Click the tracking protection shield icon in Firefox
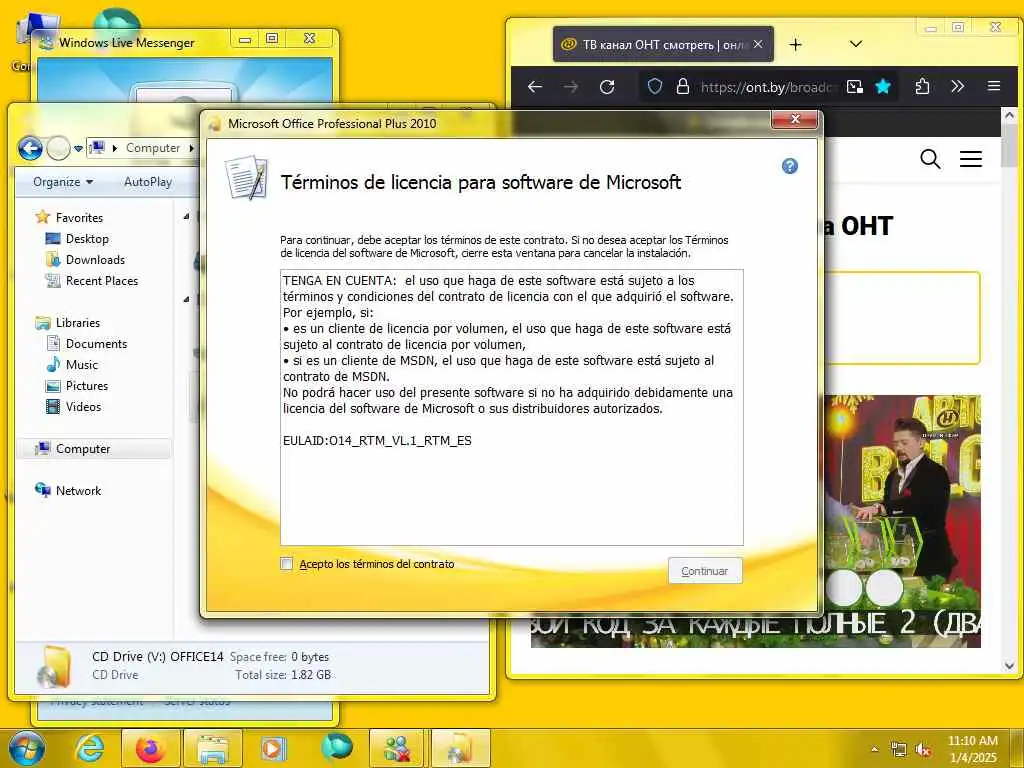Image resolution: width=1024 pixels, height=768 pixels. click(x=654, y=86)
